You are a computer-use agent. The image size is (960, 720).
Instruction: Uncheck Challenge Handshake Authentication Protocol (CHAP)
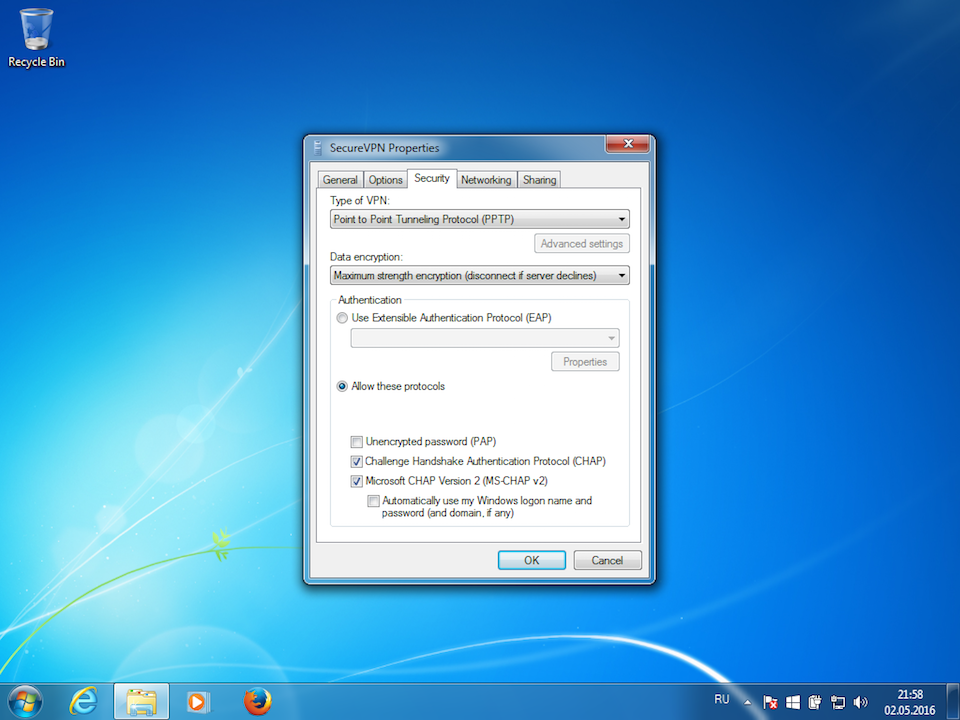tap(356, 461)
